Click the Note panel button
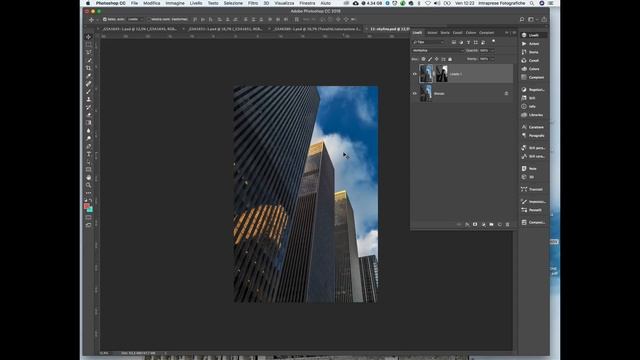Viewport: 640px width, 360px height. point(529,169)
